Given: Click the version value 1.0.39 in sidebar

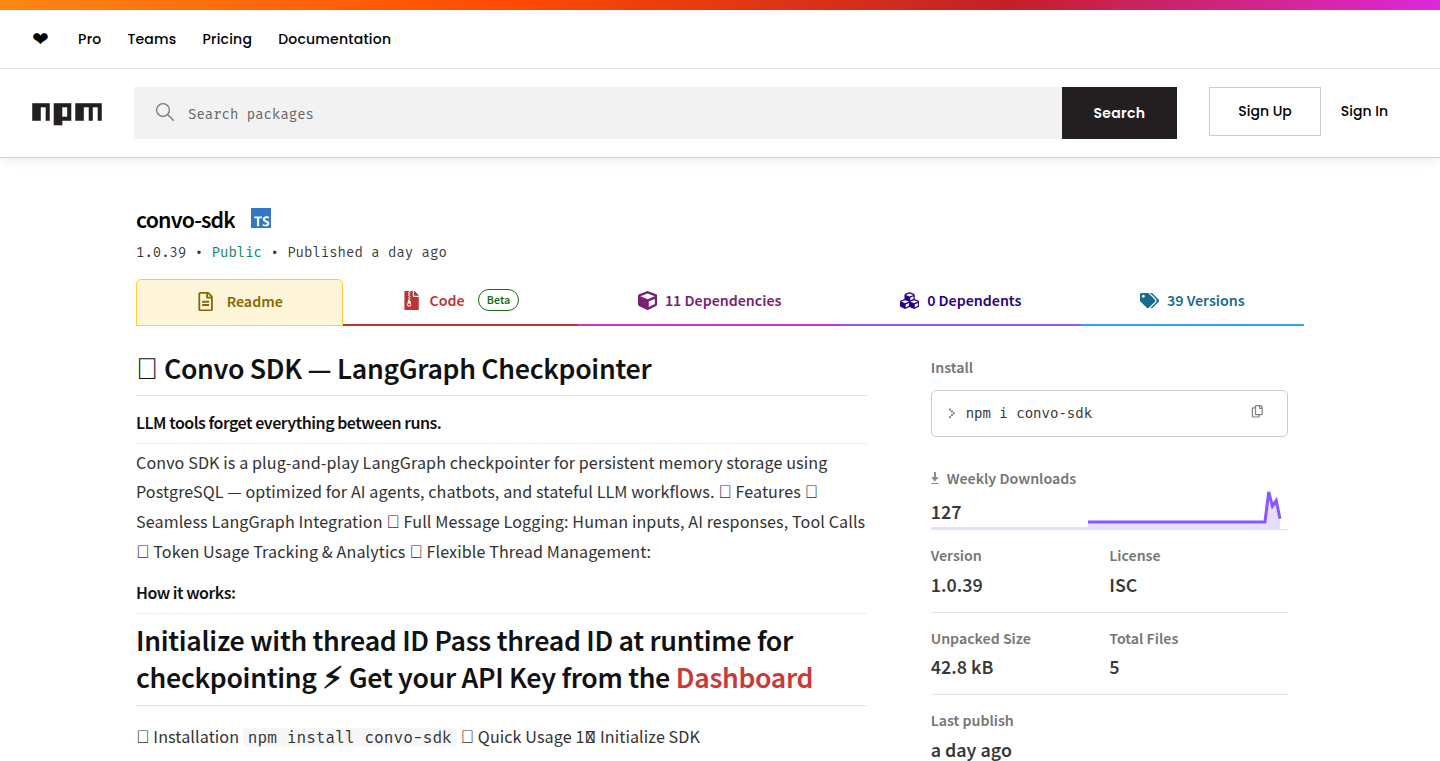Looking at the screenshot, I should click(956, 586).
